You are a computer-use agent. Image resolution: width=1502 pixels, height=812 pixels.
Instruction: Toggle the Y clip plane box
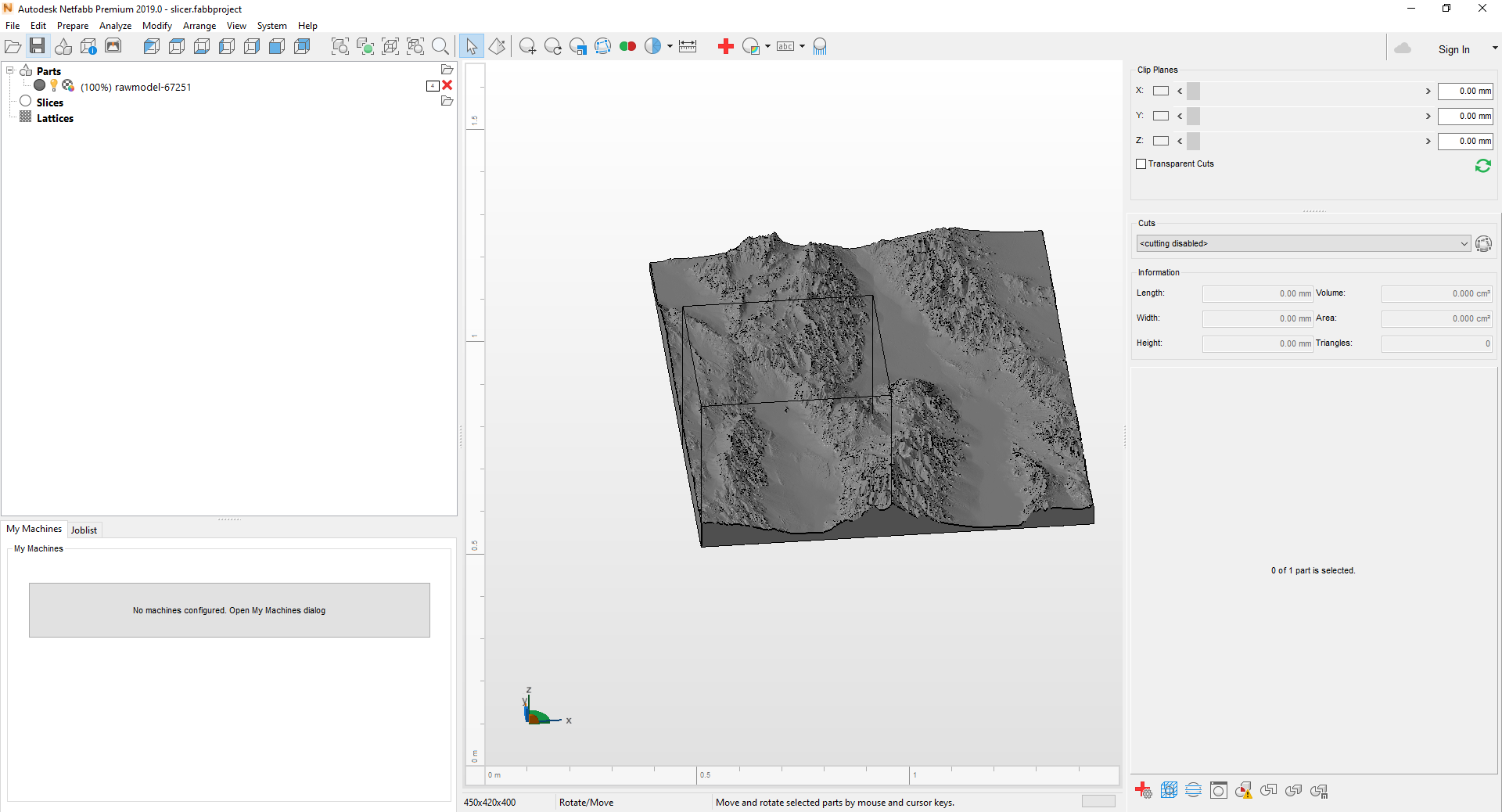click(1161, 117)
